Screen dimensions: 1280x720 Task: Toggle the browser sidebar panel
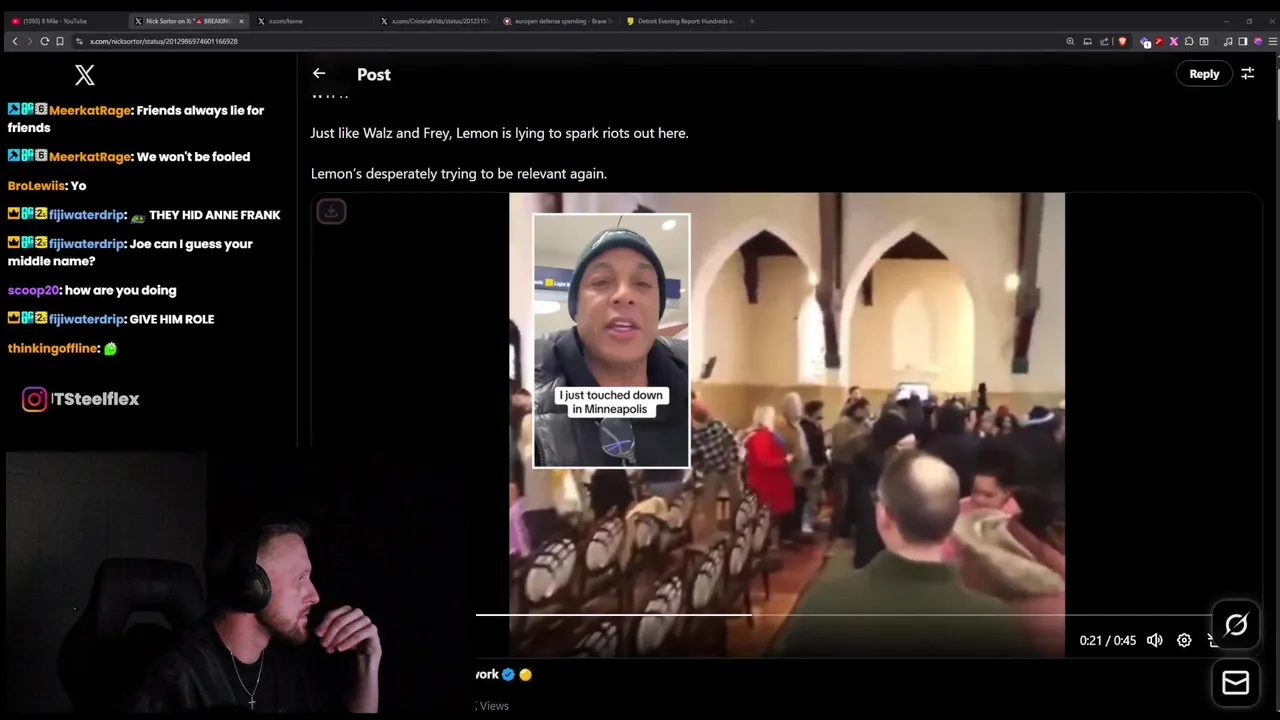[1243, 41]
